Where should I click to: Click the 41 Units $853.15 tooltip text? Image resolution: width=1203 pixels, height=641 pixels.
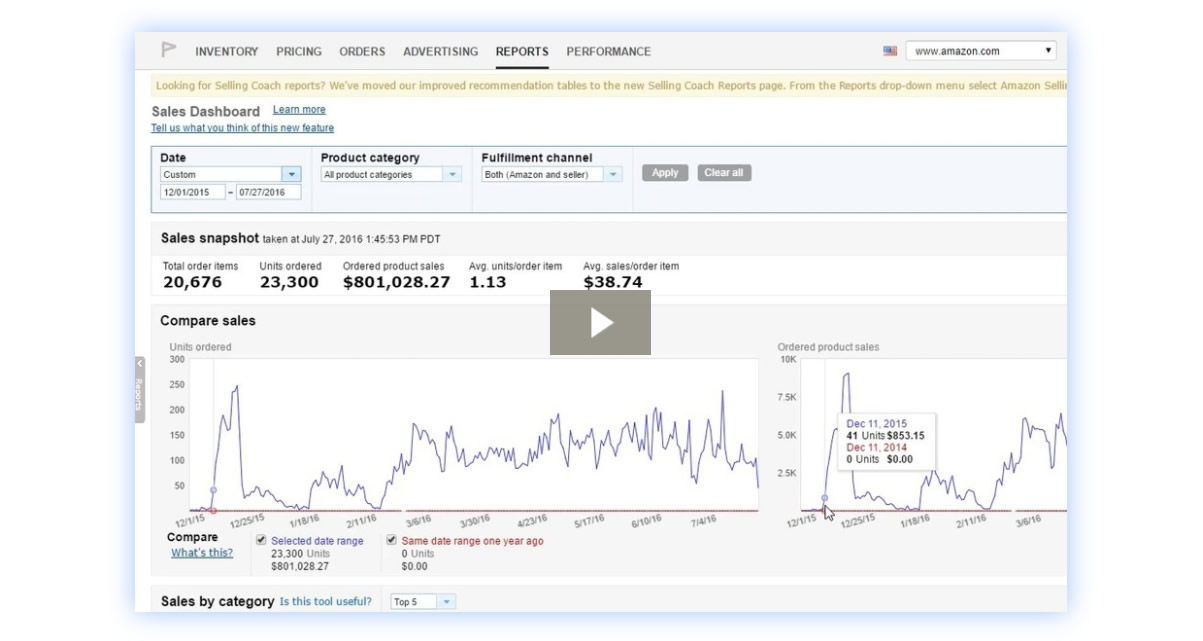coord(885,435)
